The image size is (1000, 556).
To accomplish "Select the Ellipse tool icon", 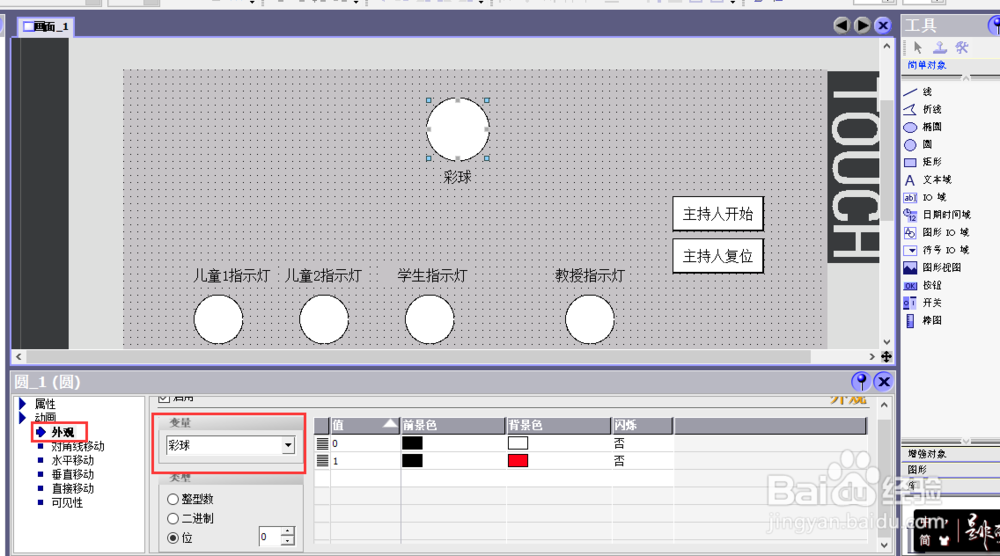I will 910,127.
